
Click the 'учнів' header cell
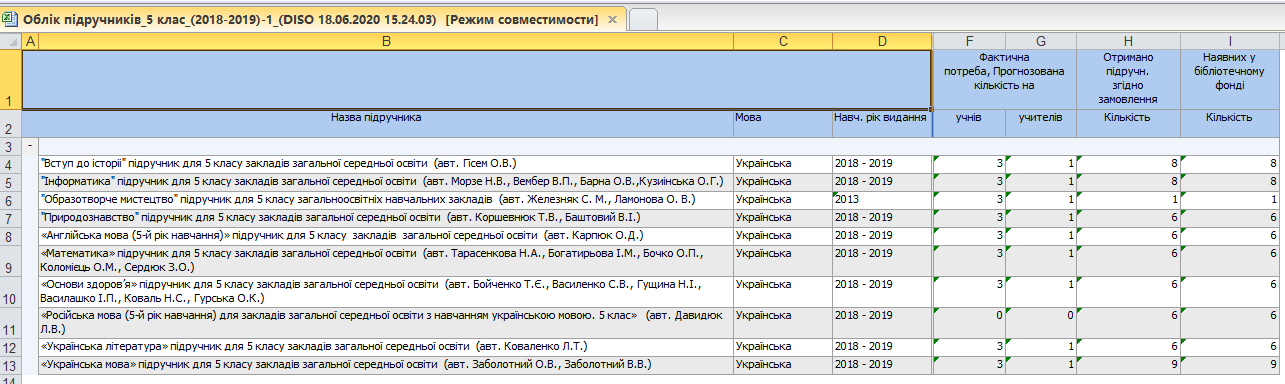tap(969, 124)
